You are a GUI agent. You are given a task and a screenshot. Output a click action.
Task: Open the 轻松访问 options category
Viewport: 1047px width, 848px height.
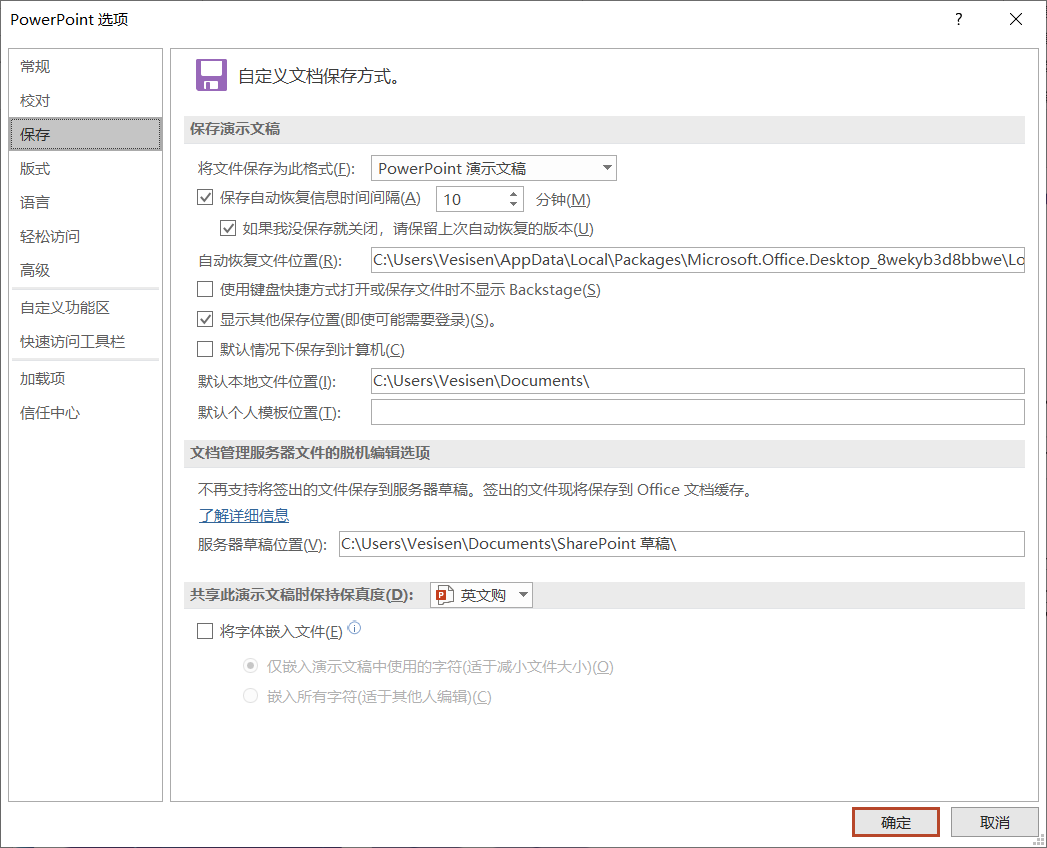coord(85,236)
